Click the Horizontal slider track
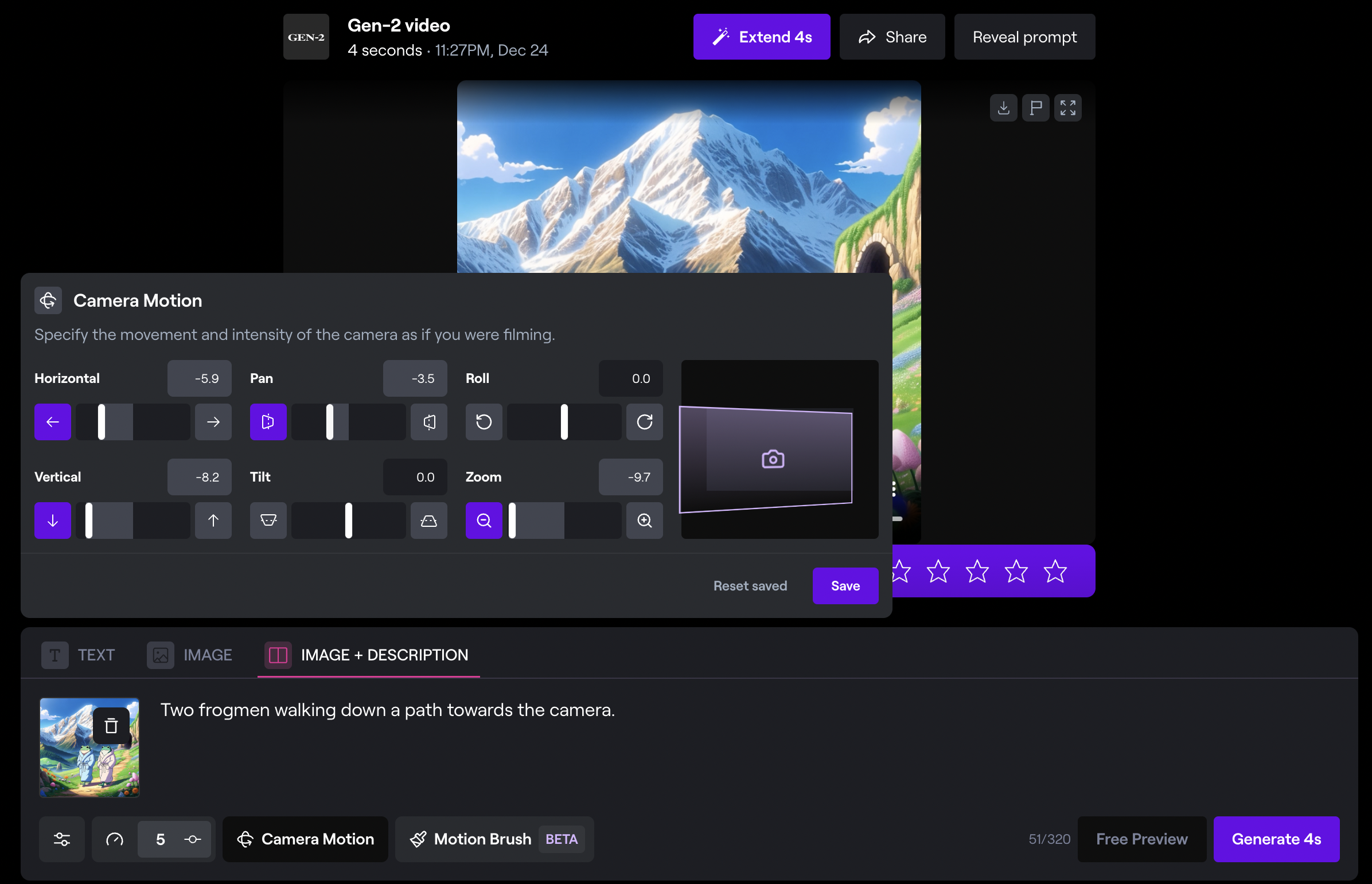 pos(132,422)
